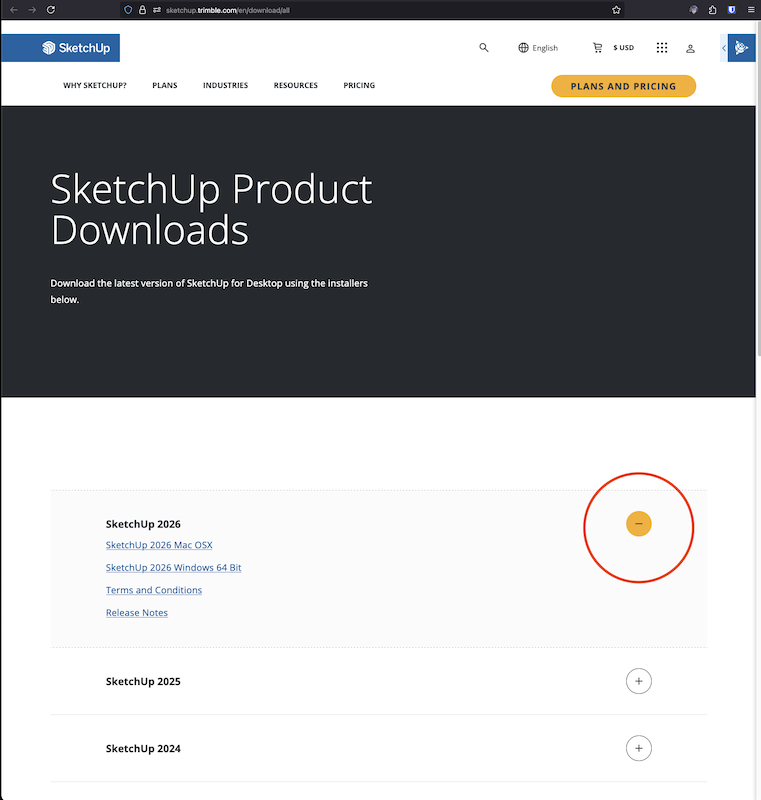Image resolution: width=761 pixels, height=800 pixels.
Task: Collapse the SketchUp 2026 section
Action: click(638, 524)
